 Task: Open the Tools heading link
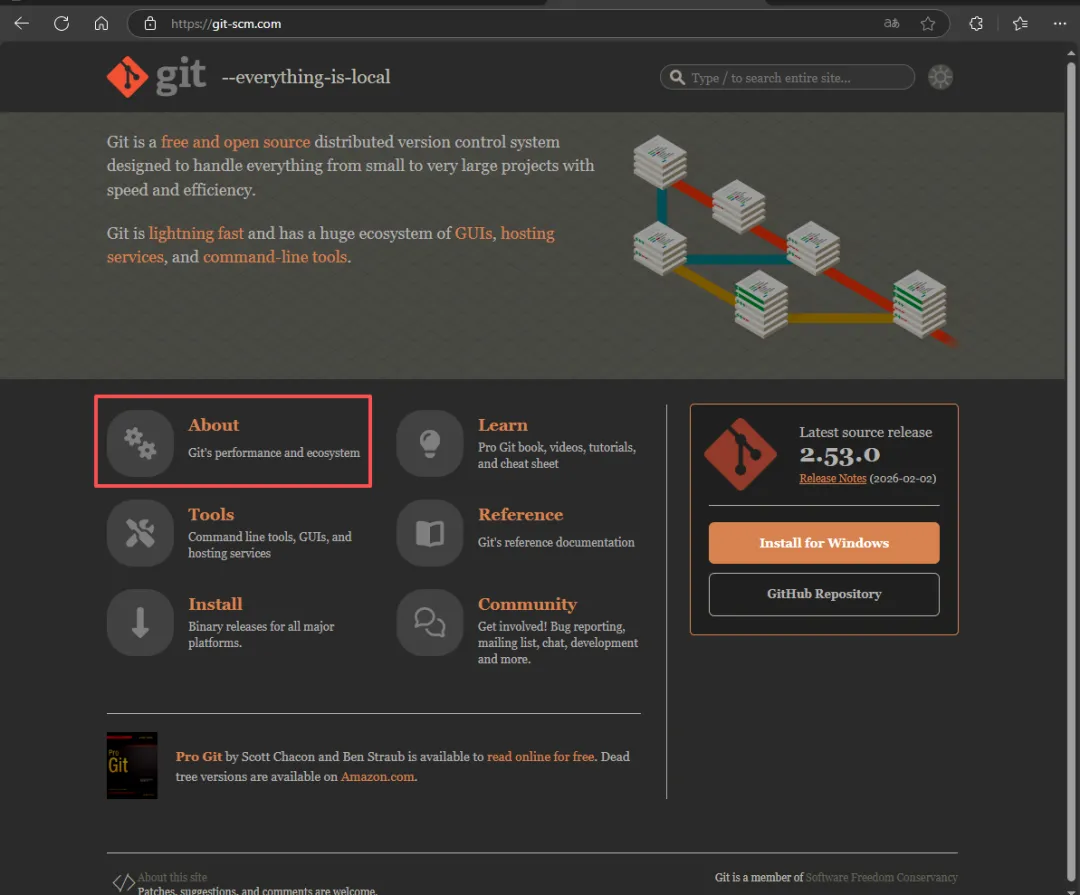[x=211, y=515]
